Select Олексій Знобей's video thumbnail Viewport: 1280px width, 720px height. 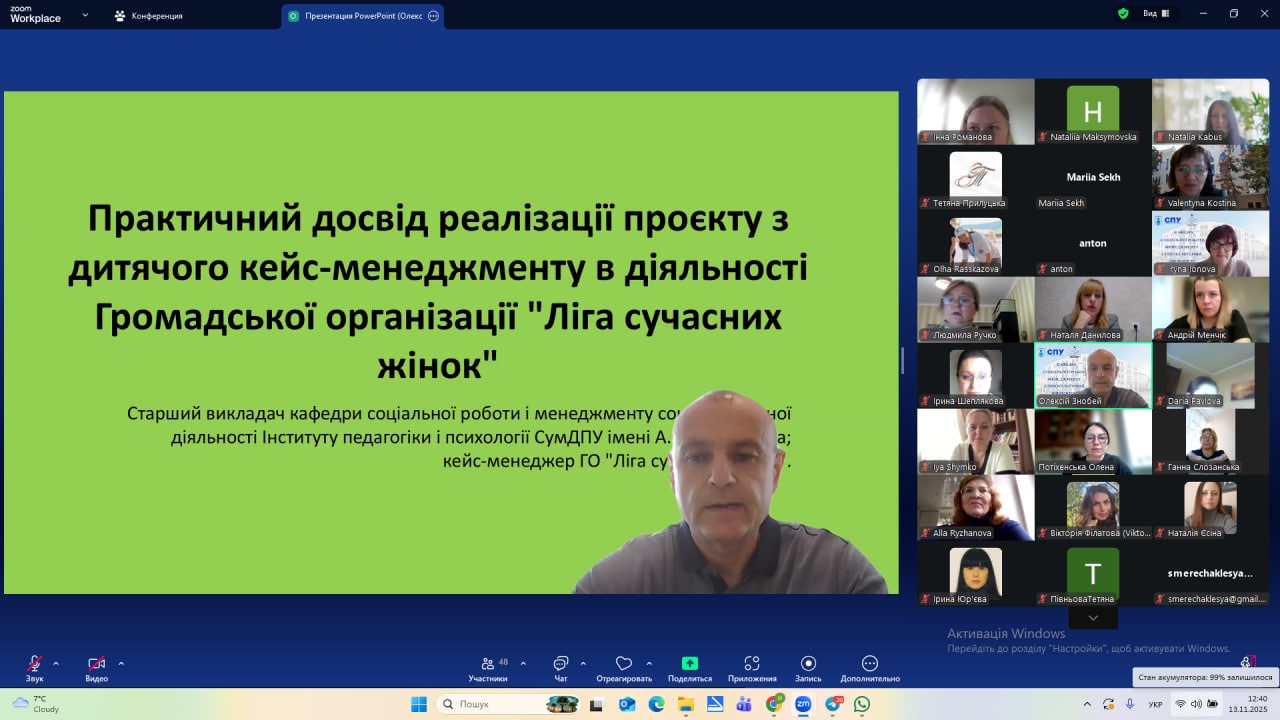1093,375
